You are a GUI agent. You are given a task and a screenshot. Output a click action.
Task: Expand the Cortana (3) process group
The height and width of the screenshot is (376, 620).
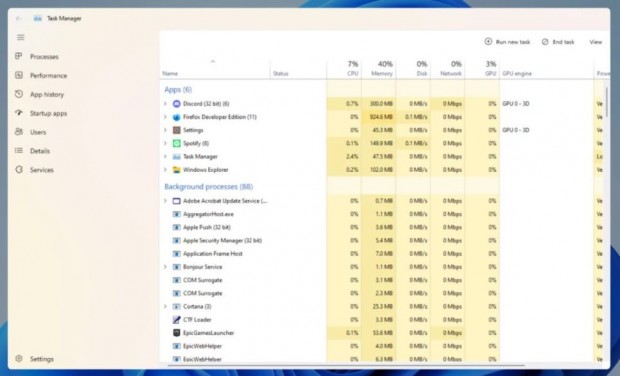tap(165, 306)
